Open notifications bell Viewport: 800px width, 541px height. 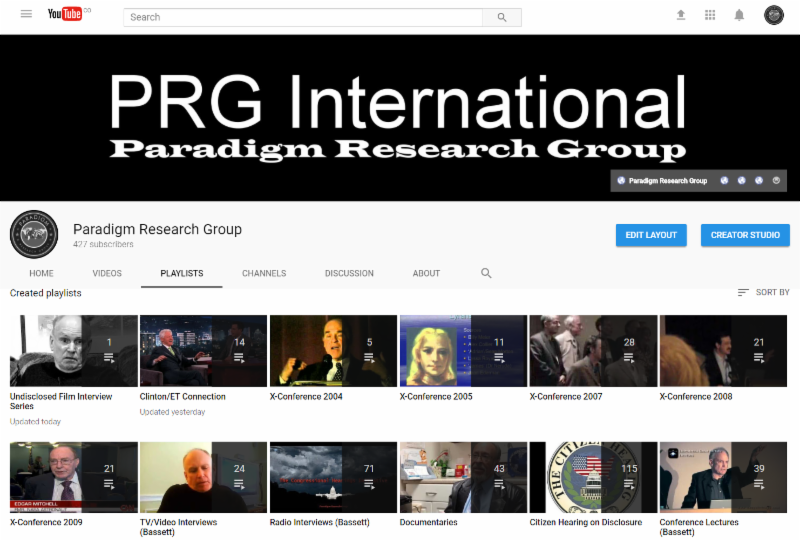(x=739, y=15)
